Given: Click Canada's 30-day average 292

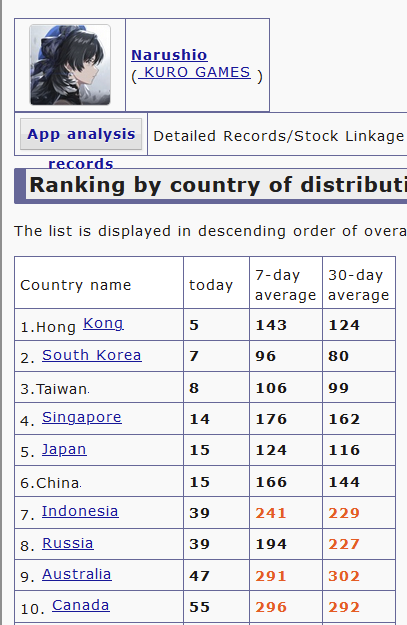Looking at the screenshot, I should click(344, 607).
